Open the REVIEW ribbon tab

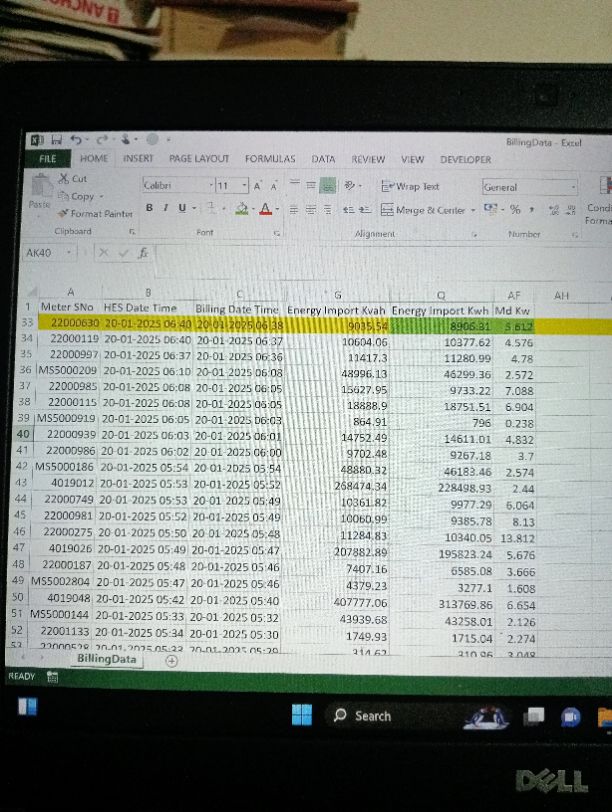[x=368, y=159]
